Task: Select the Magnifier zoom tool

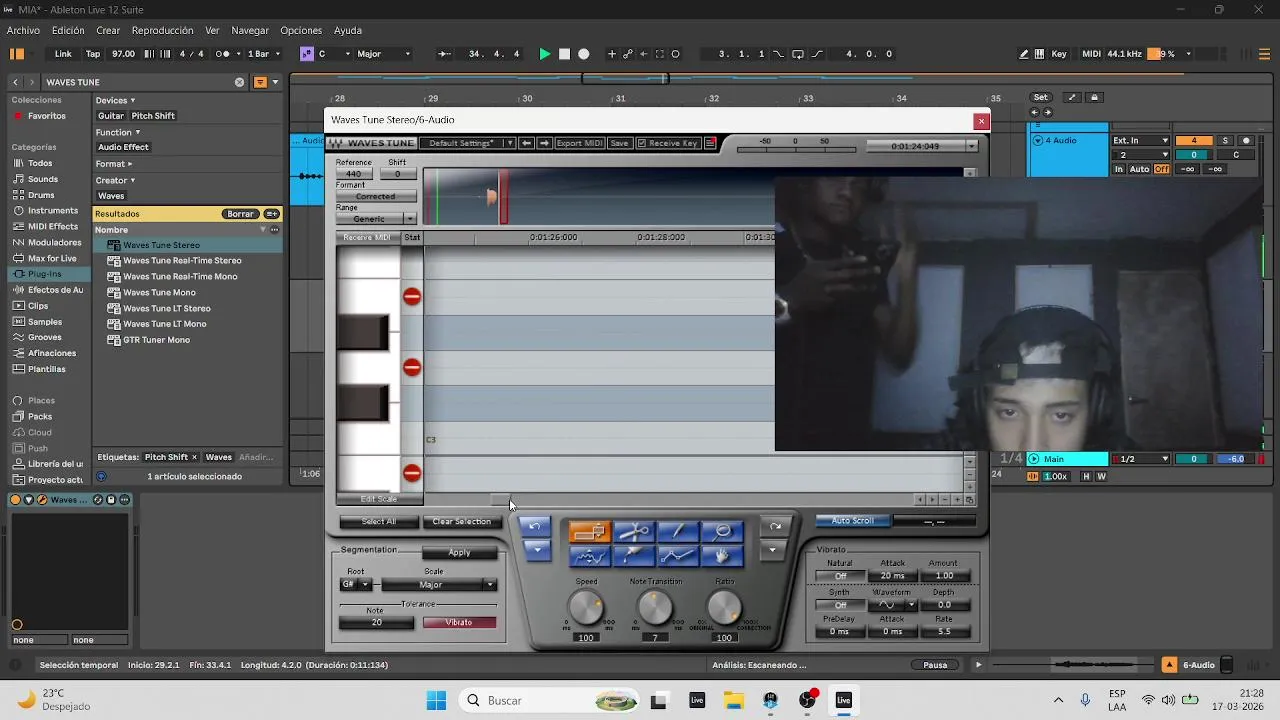Action: coord(722,532)
